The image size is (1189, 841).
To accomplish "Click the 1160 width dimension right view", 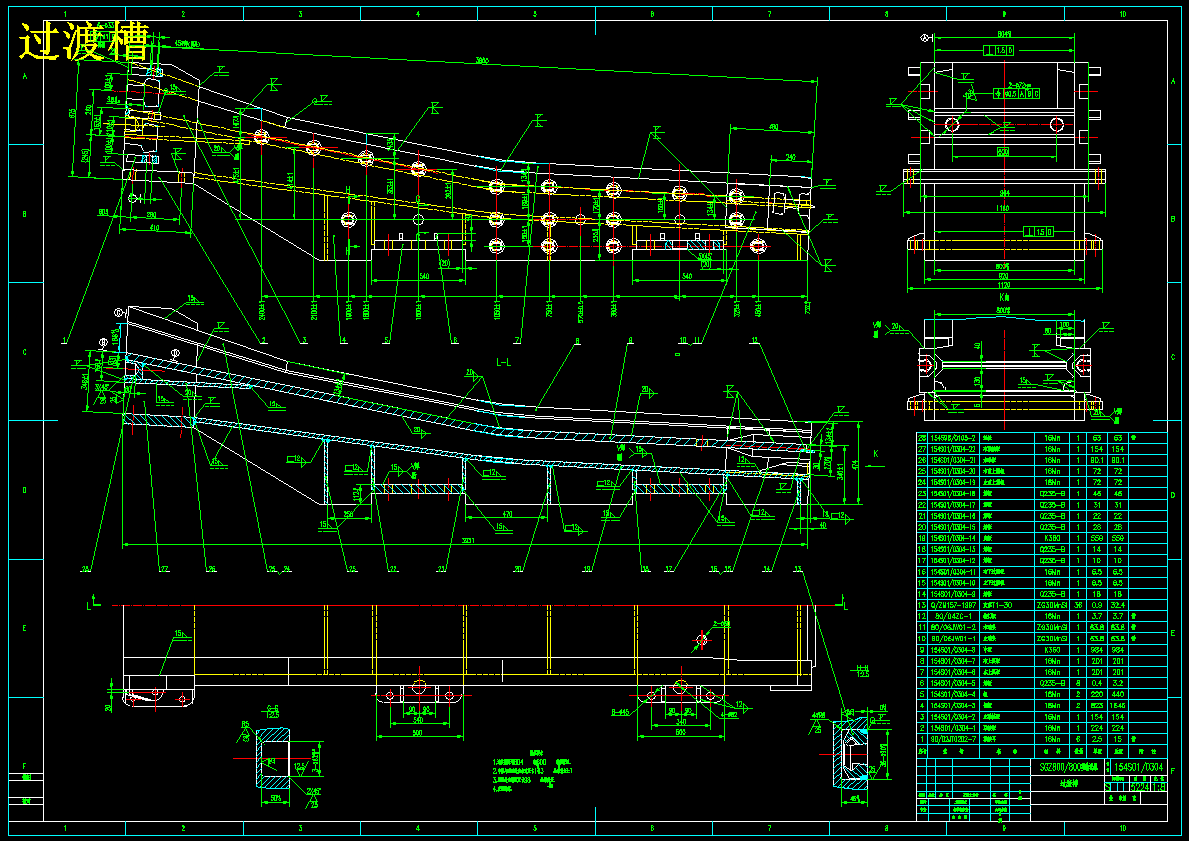I will 1003,207.
